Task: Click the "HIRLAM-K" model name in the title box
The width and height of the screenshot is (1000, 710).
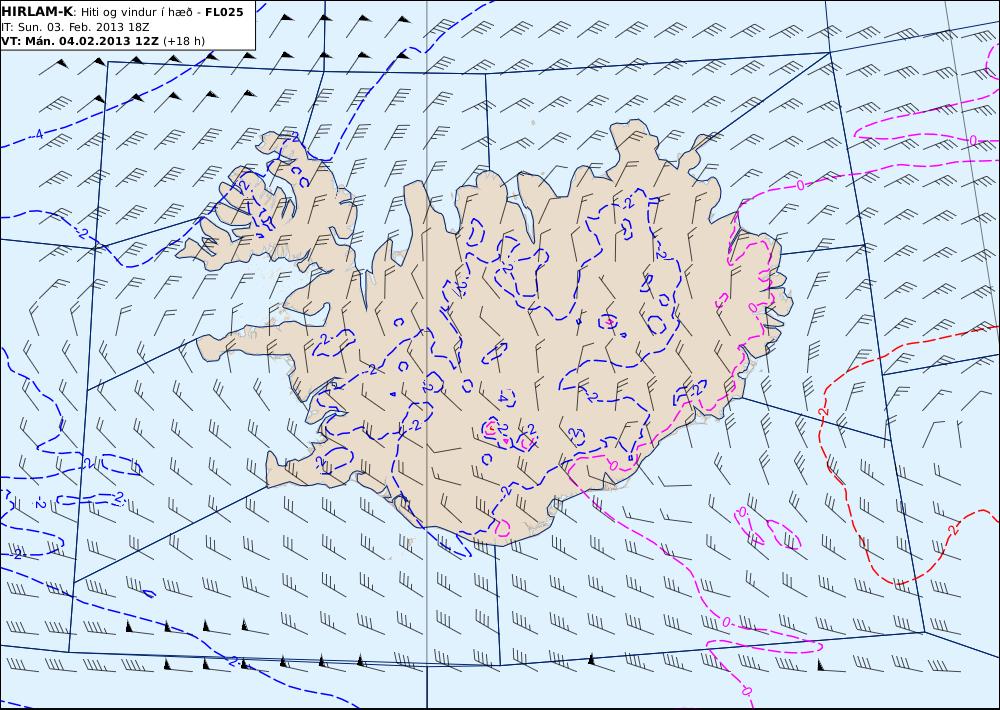Action: point(37,12)
